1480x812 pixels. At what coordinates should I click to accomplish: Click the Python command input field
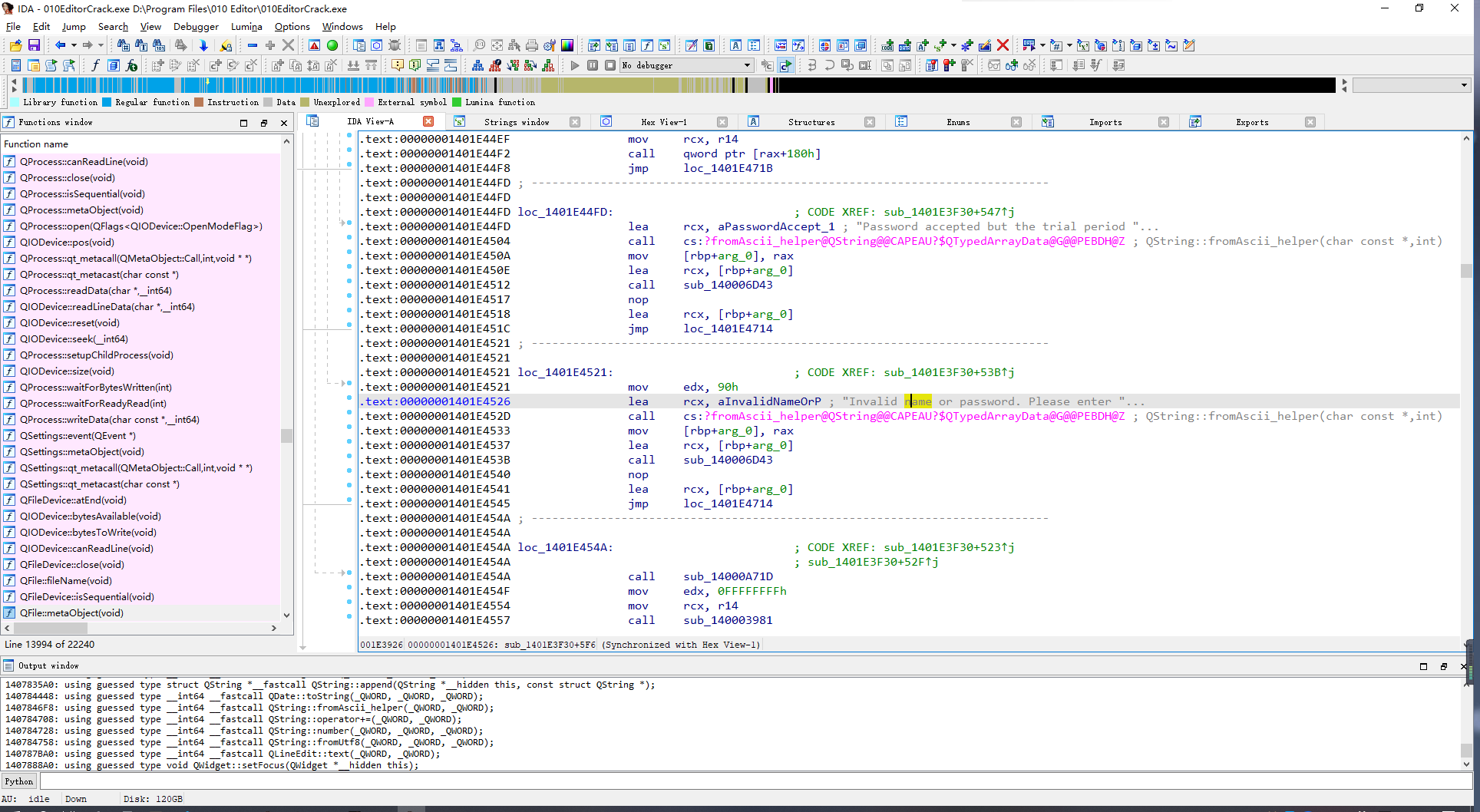click(755, 781)
